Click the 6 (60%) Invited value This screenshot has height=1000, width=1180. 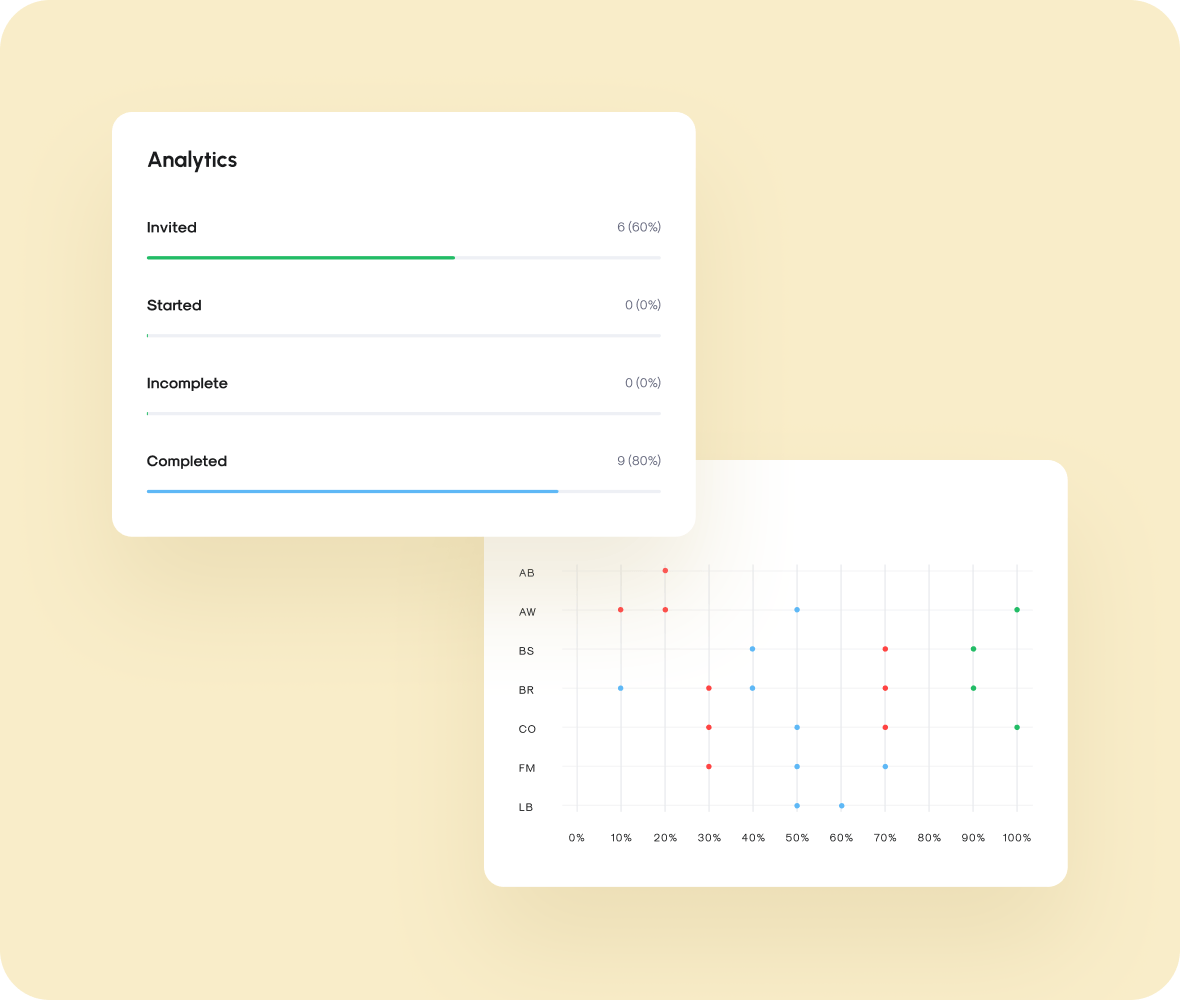(638, 228)
